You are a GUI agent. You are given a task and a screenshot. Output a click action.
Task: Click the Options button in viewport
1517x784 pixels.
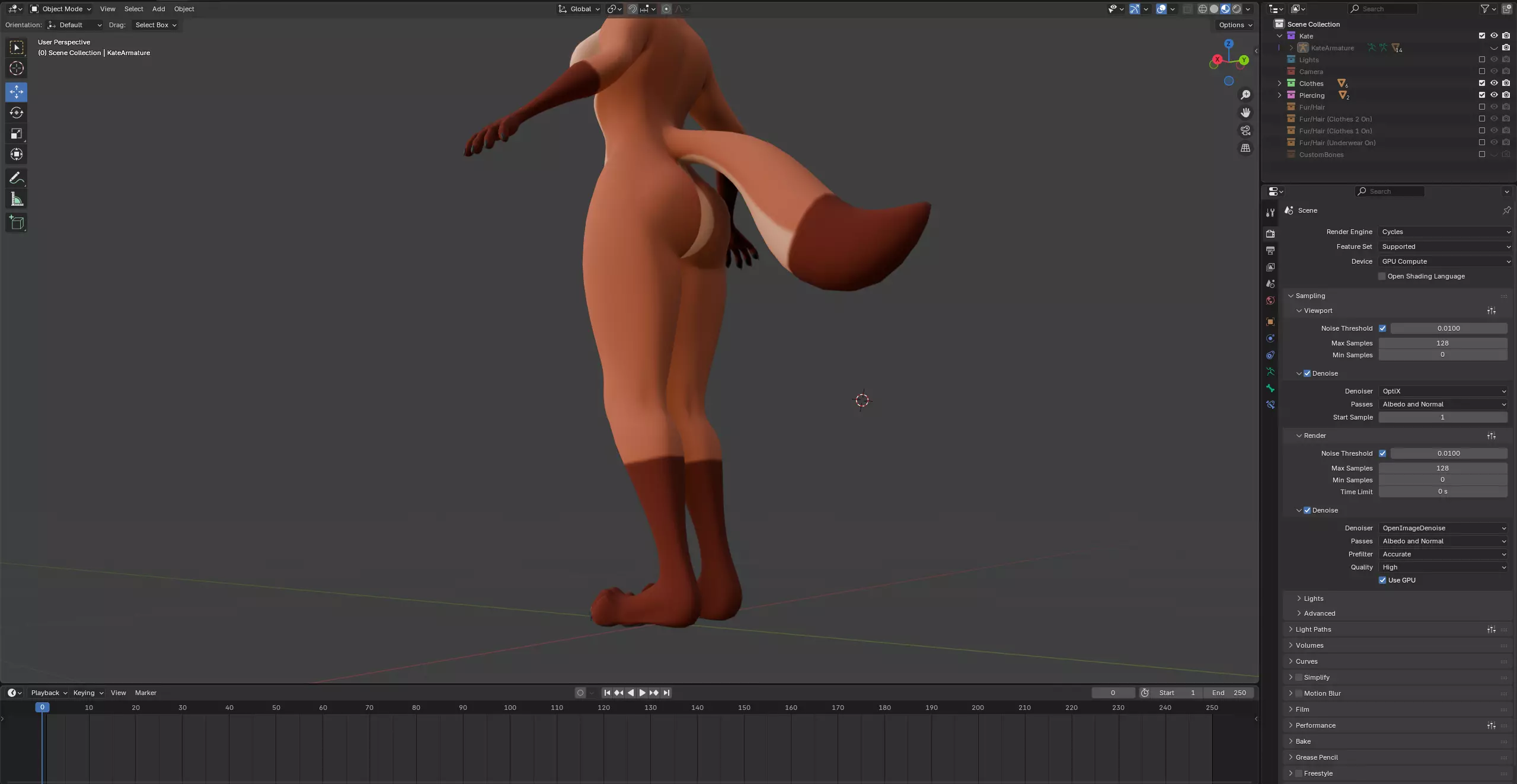click(x=1235, y=25)
